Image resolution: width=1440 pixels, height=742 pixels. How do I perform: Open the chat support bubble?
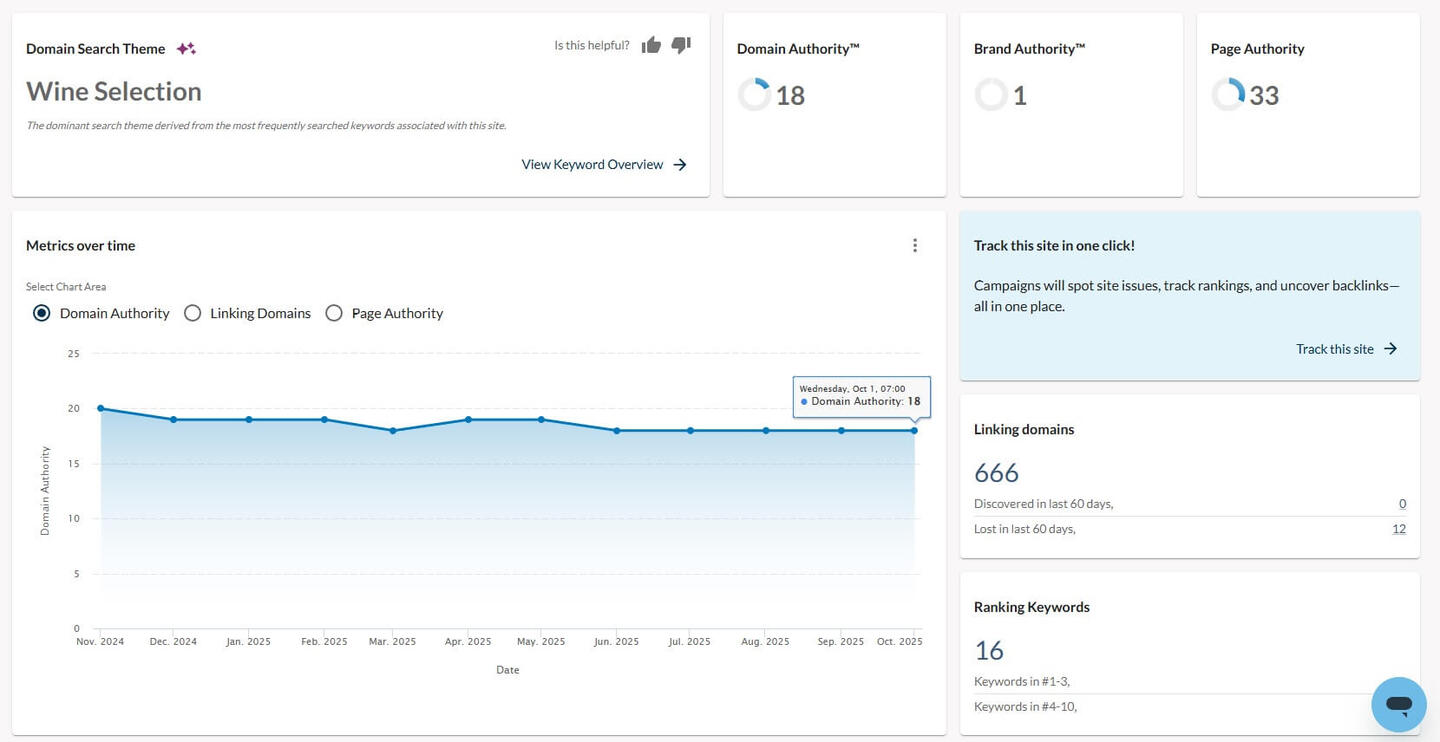point(1398,704)
